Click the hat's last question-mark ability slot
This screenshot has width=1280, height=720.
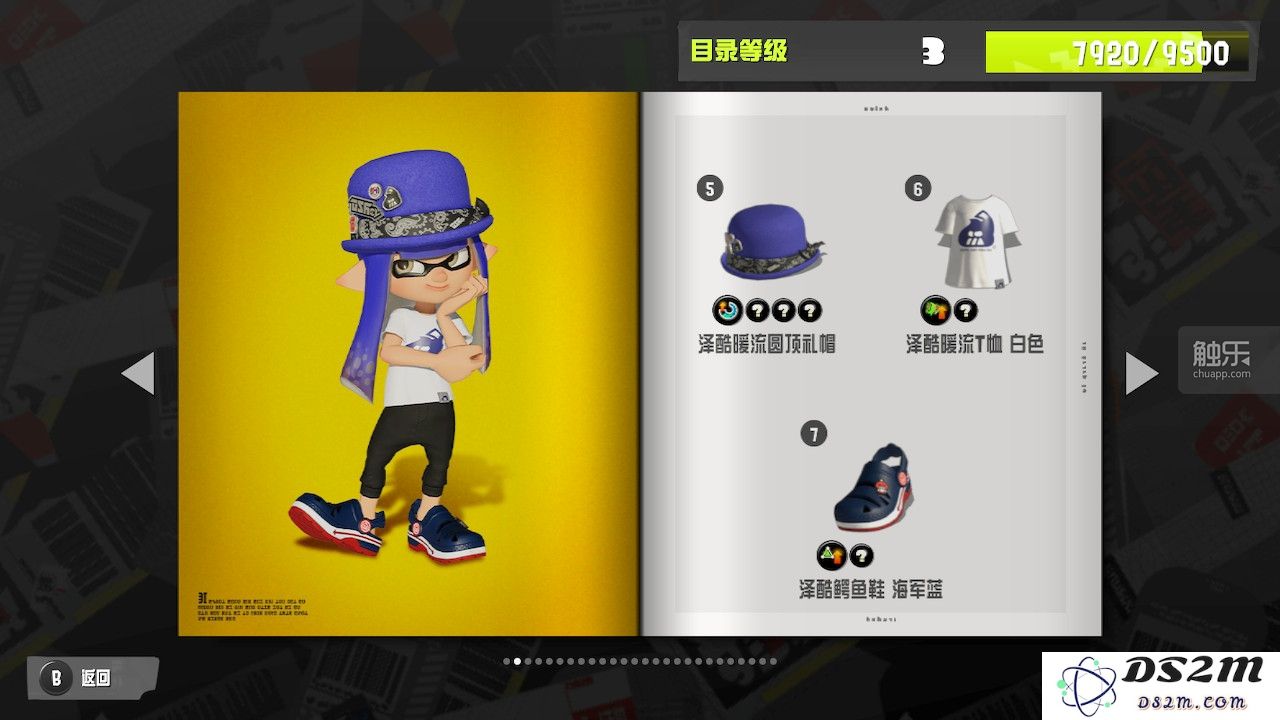point(810,310)
